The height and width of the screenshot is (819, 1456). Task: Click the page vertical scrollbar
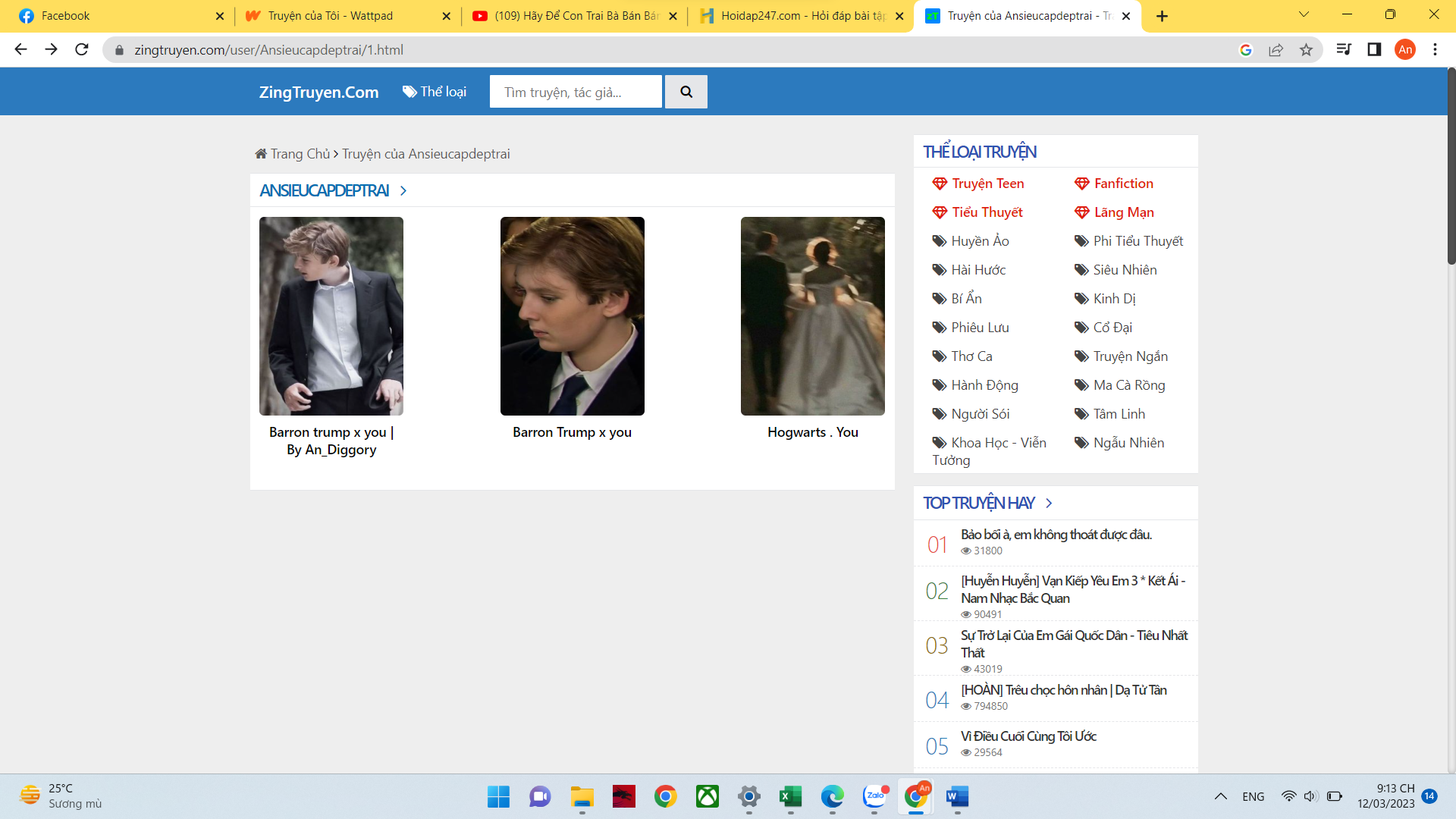point(1451,167)
